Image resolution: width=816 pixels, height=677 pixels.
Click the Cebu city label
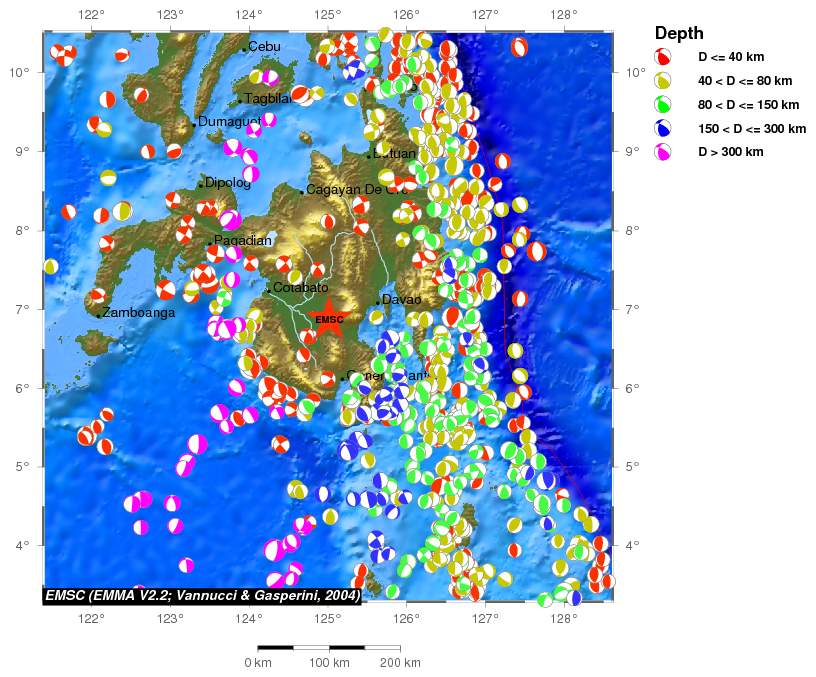tap(265, 47)
